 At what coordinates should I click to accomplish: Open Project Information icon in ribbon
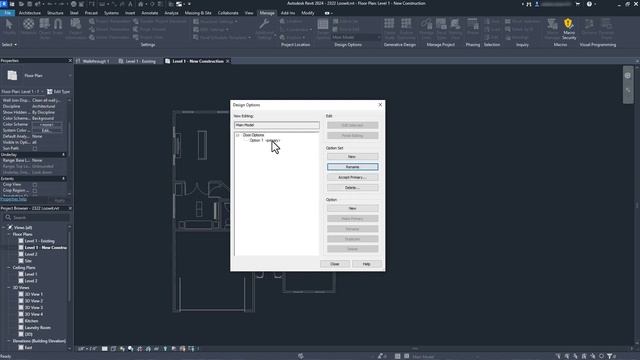(x=75, y=24)
